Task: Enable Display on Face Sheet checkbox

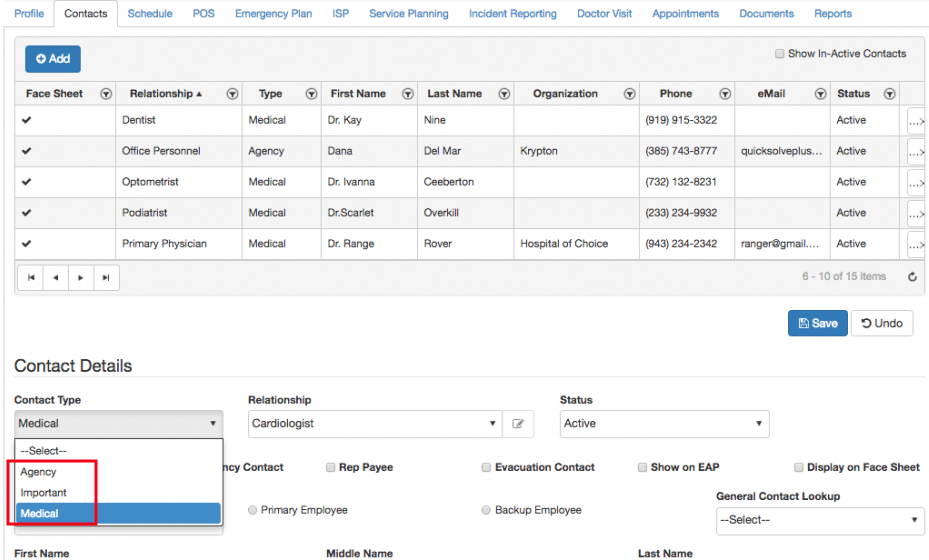Action: click(799, 467)
